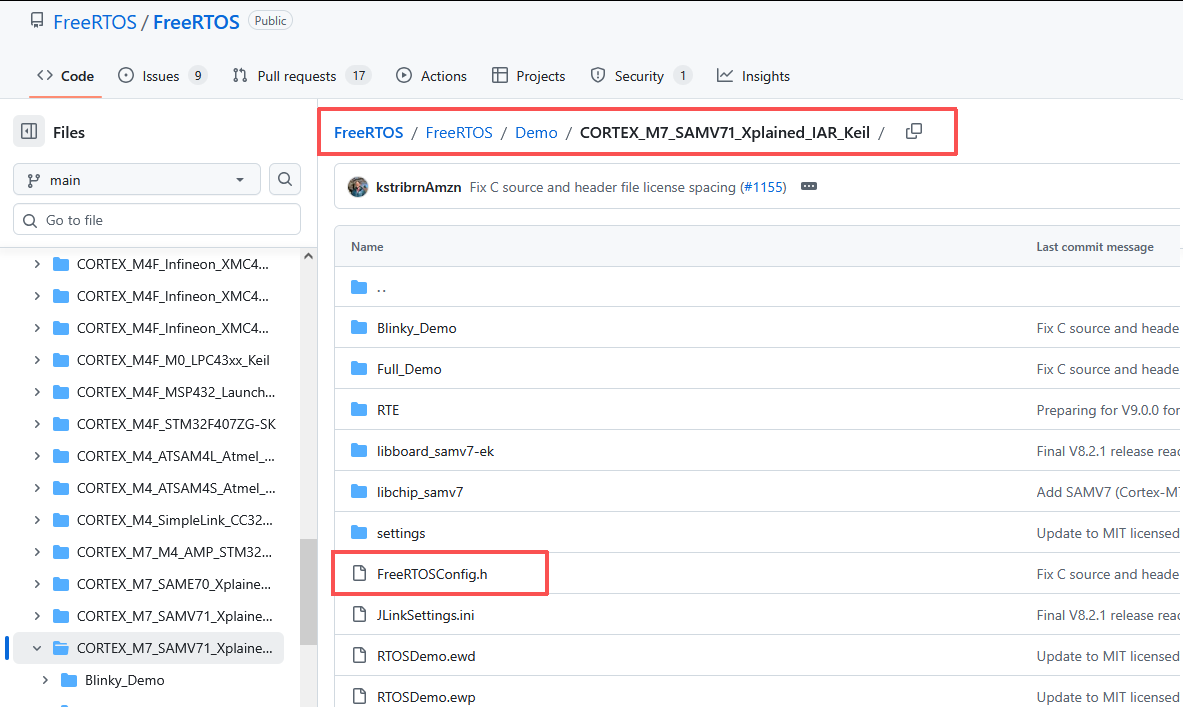Expand CORTEX_M7_SAME70_Xplaine tree folder

[37, 584]
